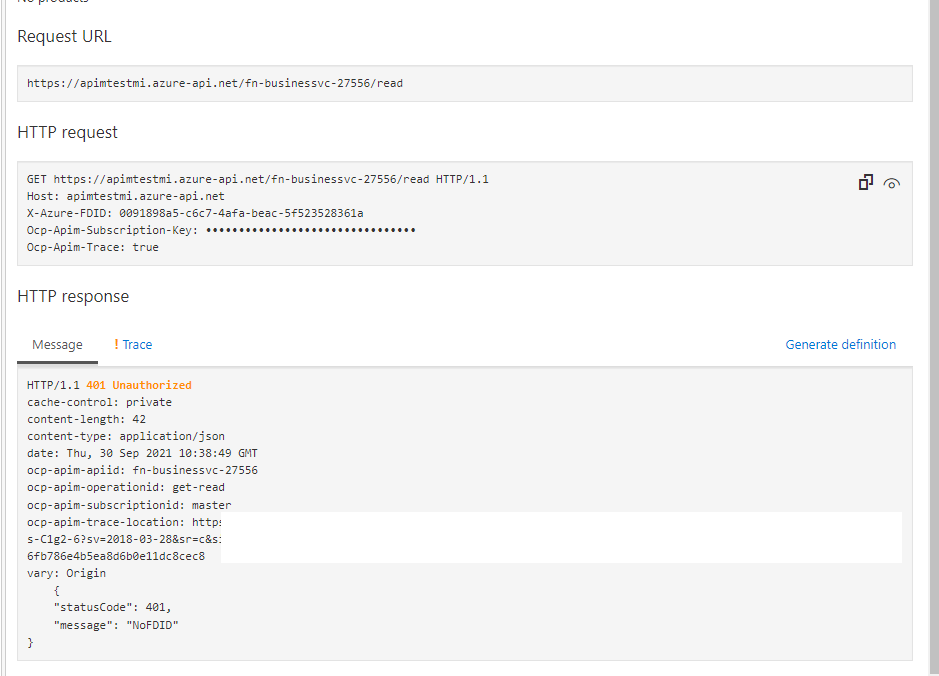Click the ocp-apim-operationid: get-read header
939x676 pixels.
[128, 488]
